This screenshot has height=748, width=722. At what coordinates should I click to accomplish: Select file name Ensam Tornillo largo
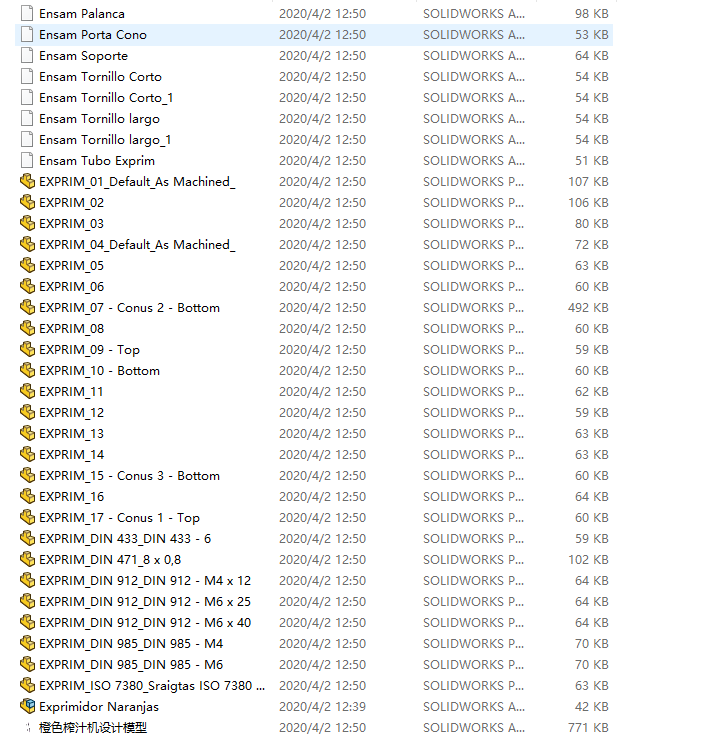pos(99,119)
